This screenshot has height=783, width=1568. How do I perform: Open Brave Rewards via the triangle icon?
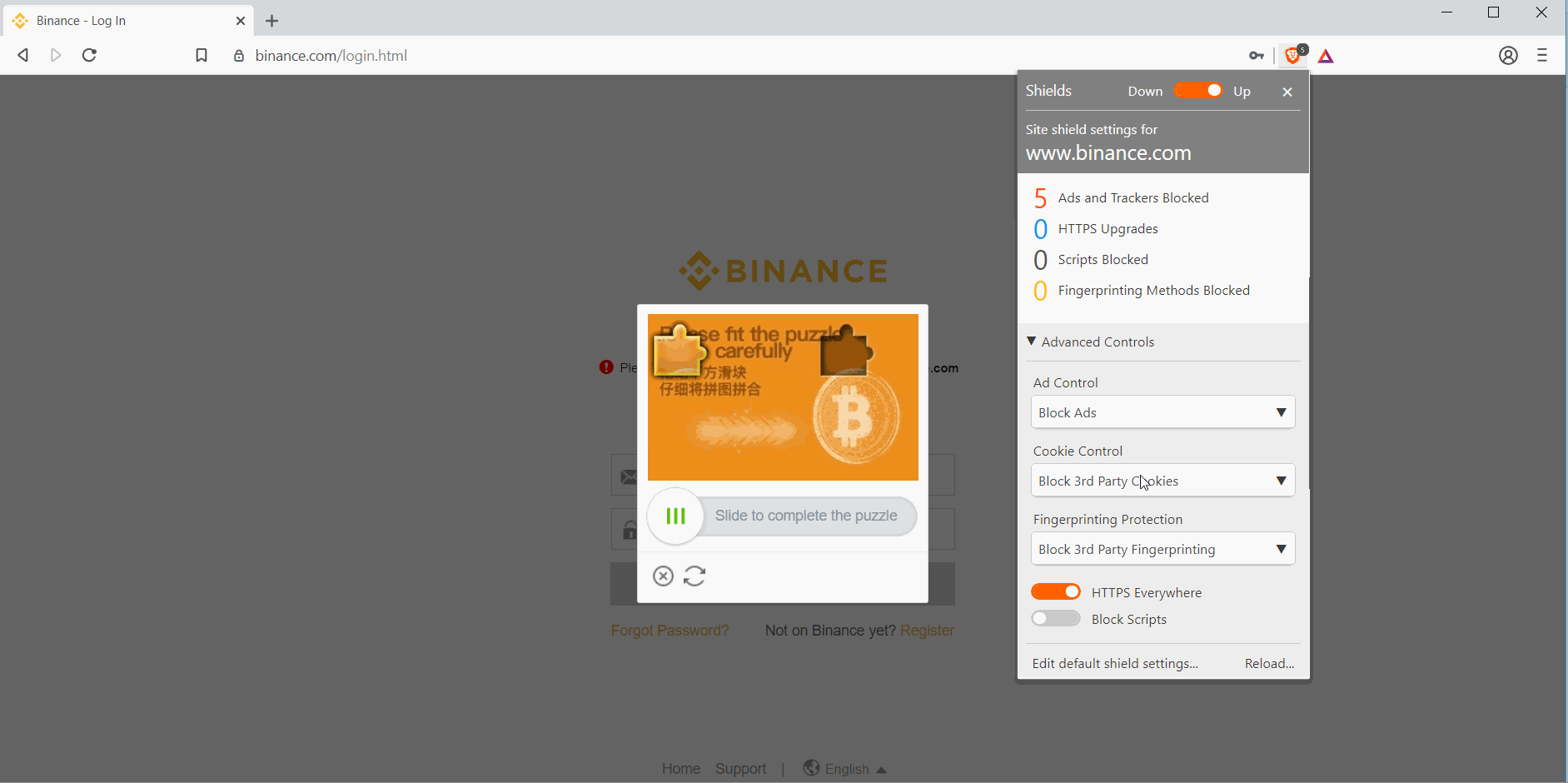[x=1326, y=55]
